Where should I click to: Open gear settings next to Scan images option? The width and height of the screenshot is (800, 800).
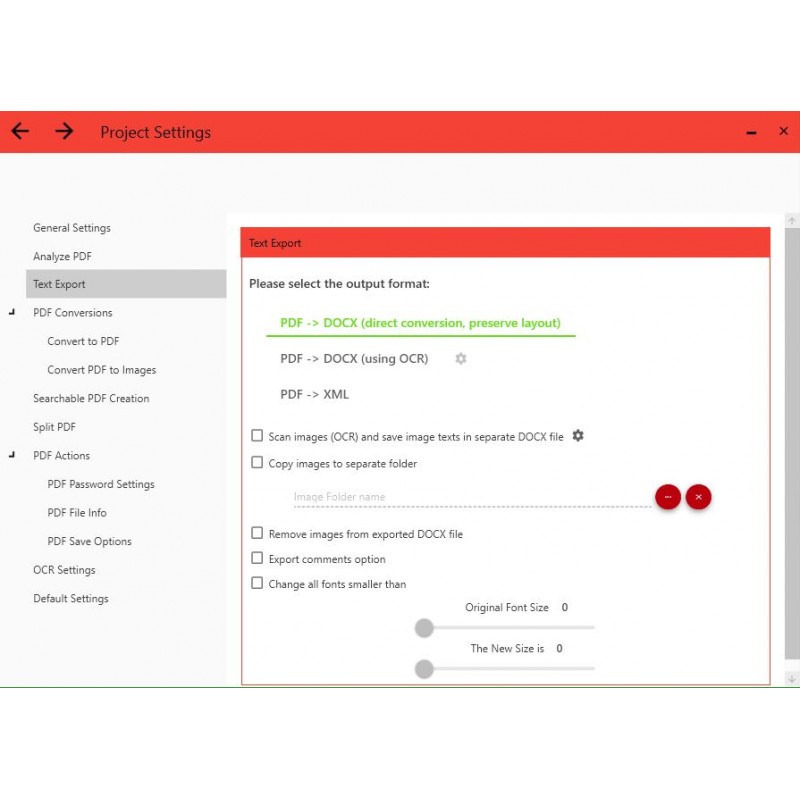(578, 436)
